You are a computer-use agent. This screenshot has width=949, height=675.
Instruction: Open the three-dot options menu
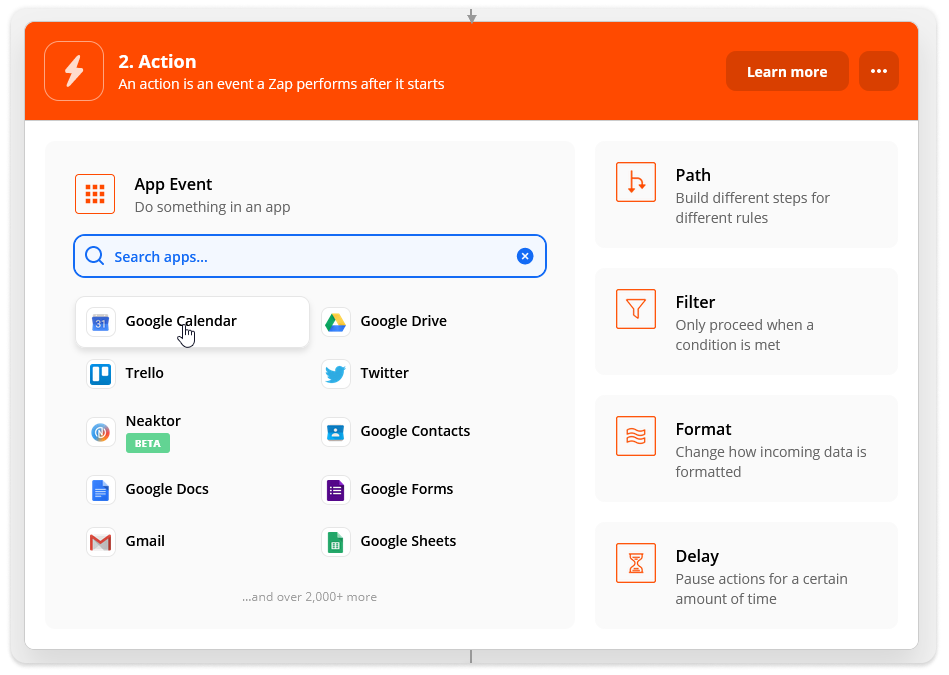click(x=879, y=71)
